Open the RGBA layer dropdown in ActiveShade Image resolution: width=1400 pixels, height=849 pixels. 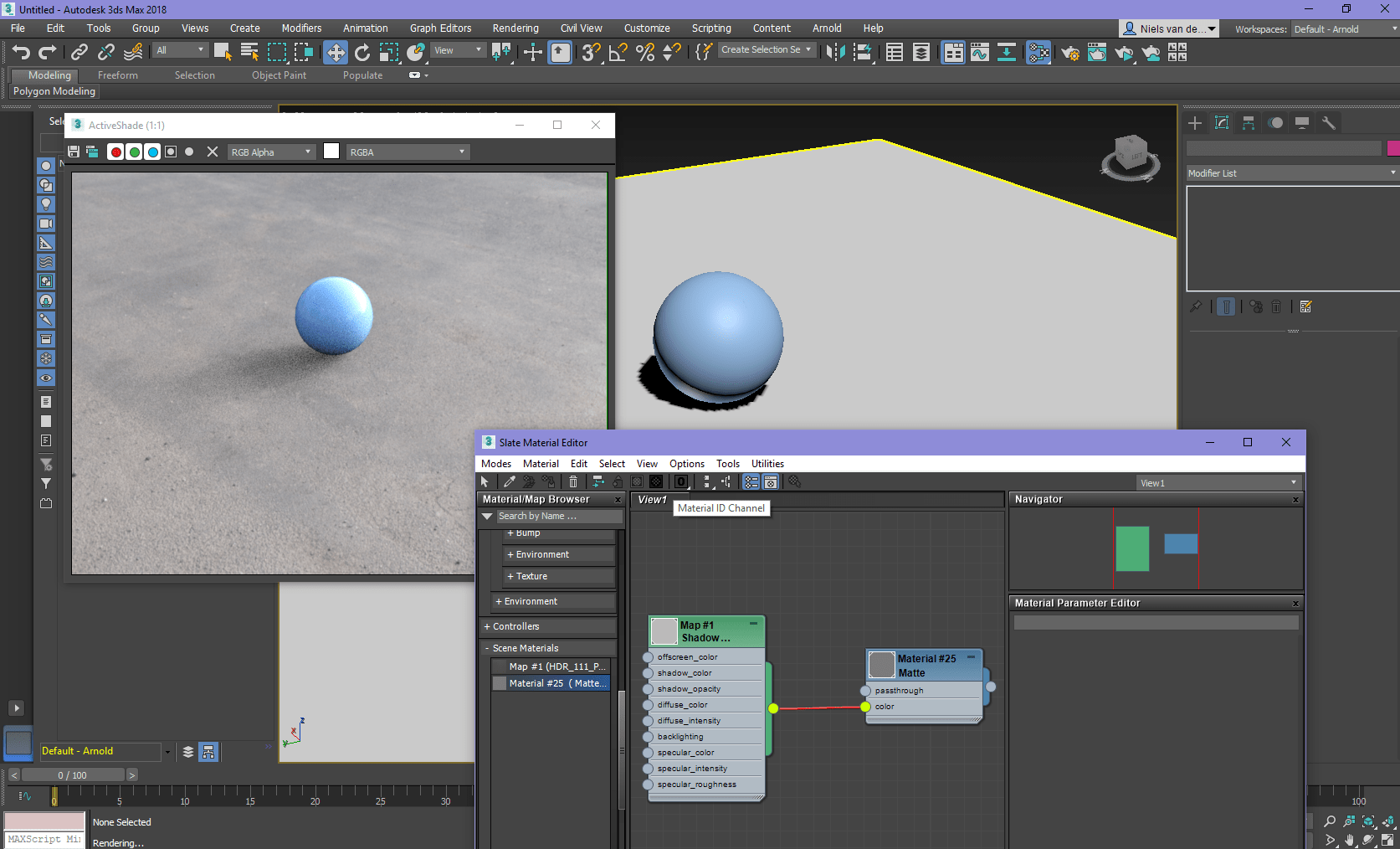coord(408,152)
